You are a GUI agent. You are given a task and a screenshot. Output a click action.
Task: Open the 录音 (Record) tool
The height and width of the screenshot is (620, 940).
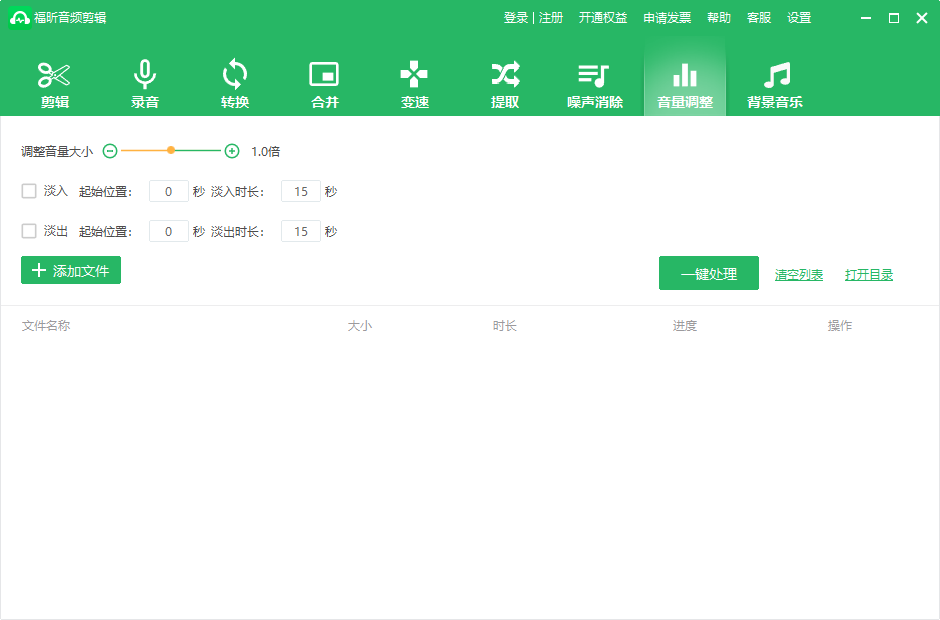click(x=144, y=82)
